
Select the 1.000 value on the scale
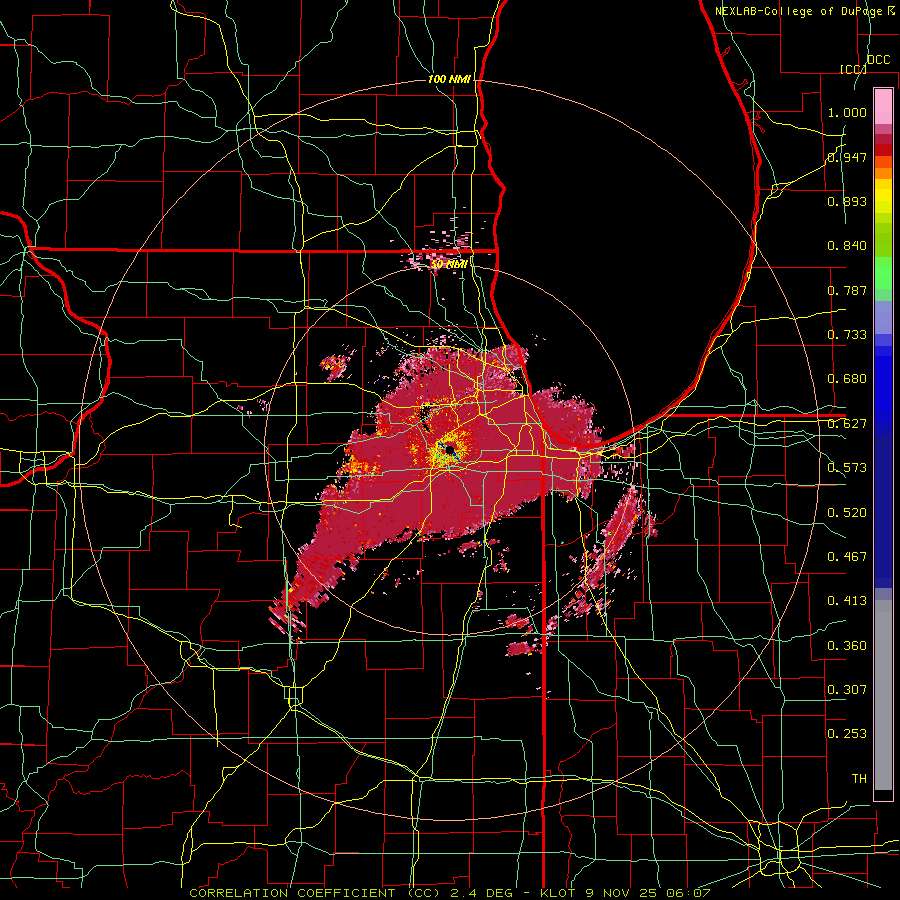[847, 112]
